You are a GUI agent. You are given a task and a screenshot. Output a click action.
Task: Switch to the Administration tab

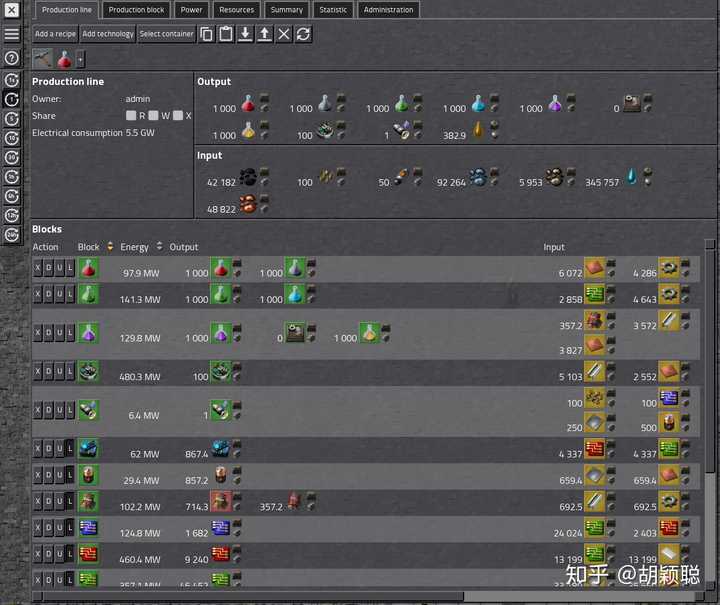388,10
